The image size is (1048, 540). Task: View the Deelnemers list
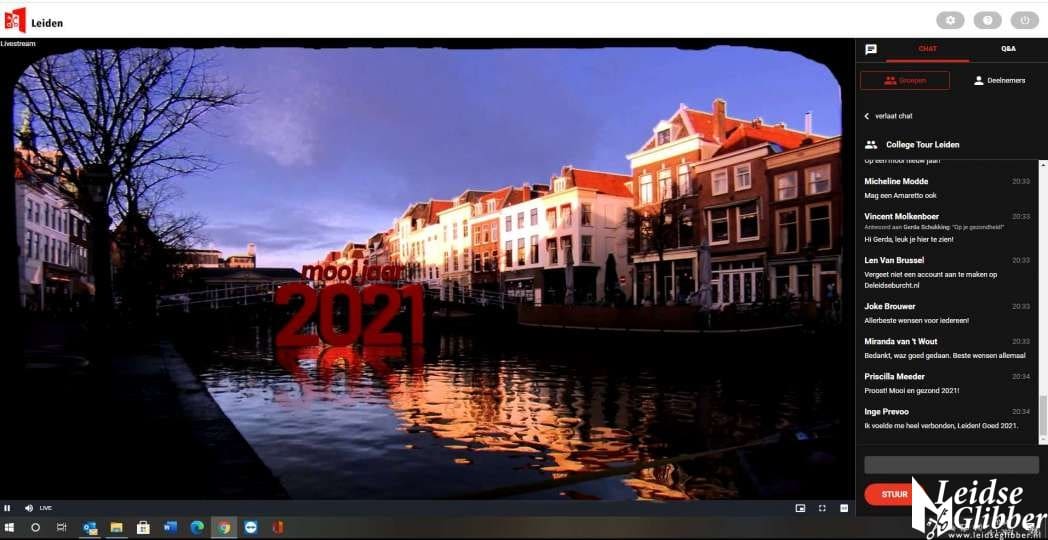(999, 80)
